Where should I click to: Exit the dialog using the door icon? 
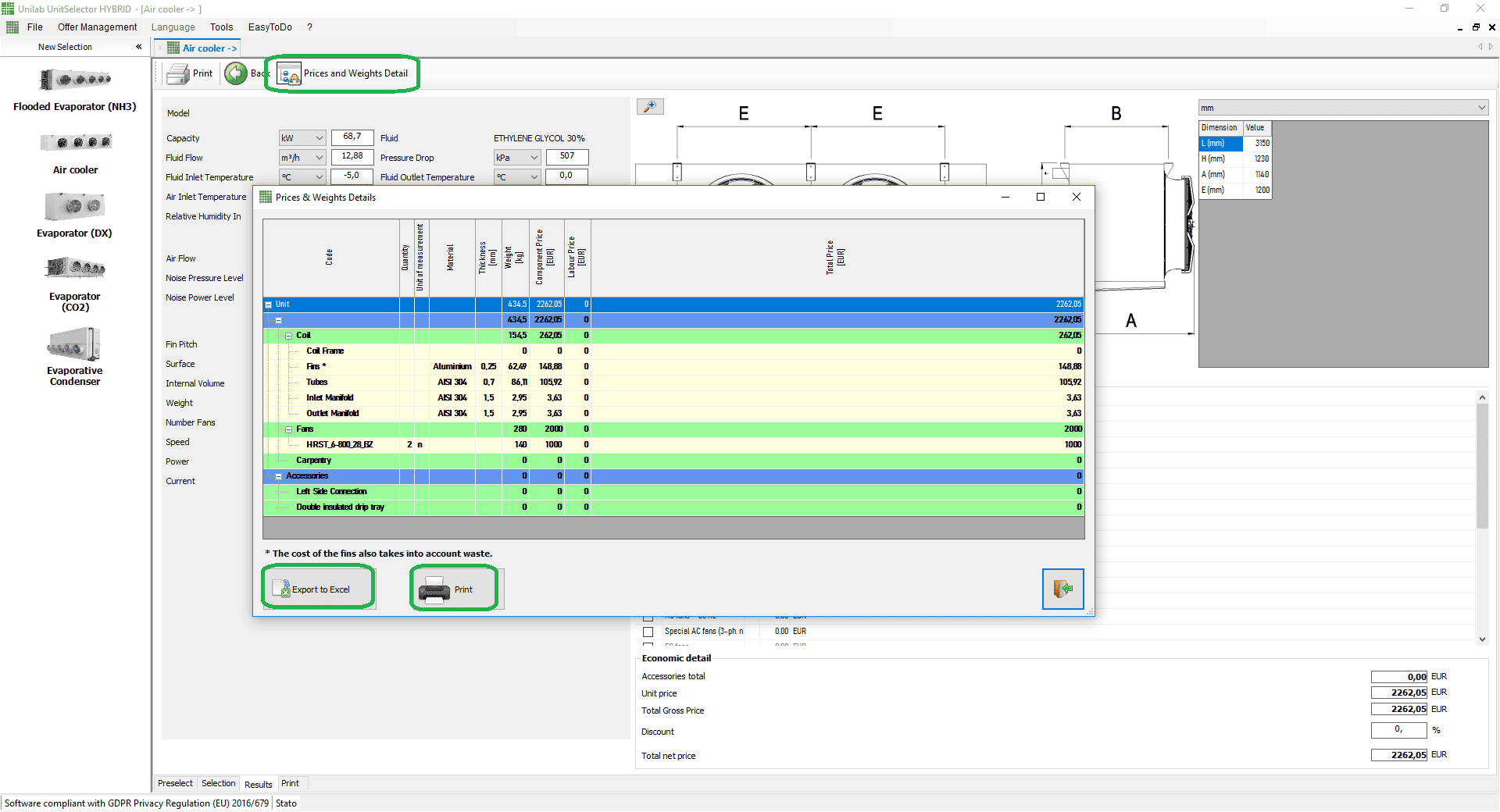(x=1062, y=589)
